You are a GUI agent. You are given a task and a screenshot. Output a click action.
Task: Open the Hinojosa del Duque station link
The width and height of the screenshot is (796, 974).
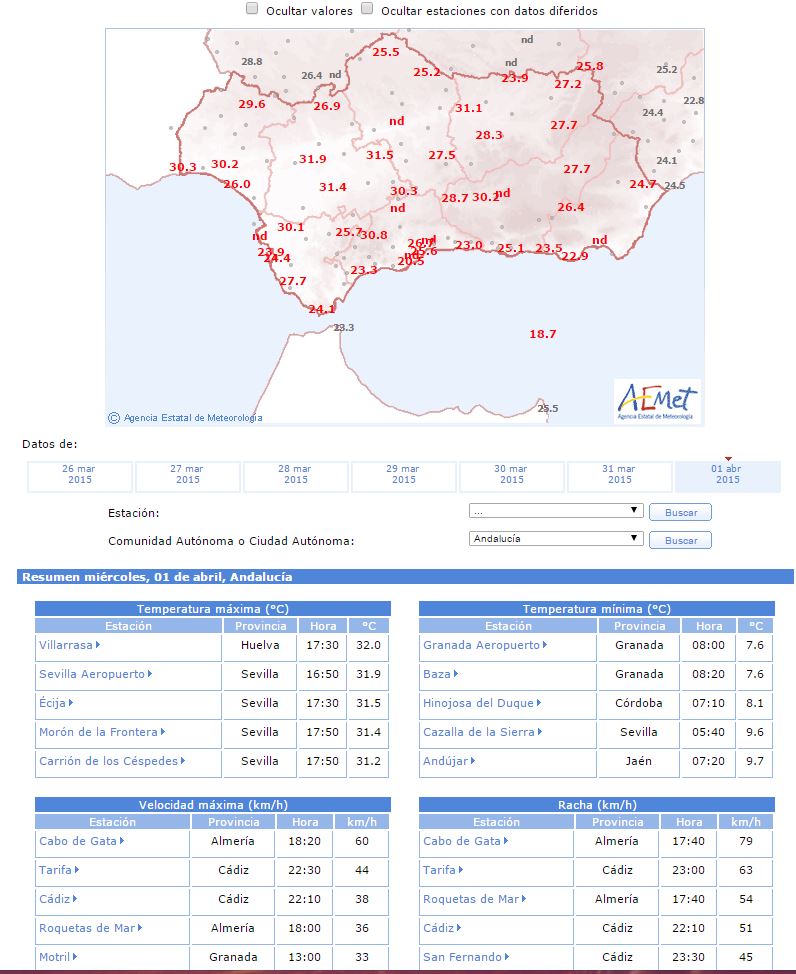point(478,703)
